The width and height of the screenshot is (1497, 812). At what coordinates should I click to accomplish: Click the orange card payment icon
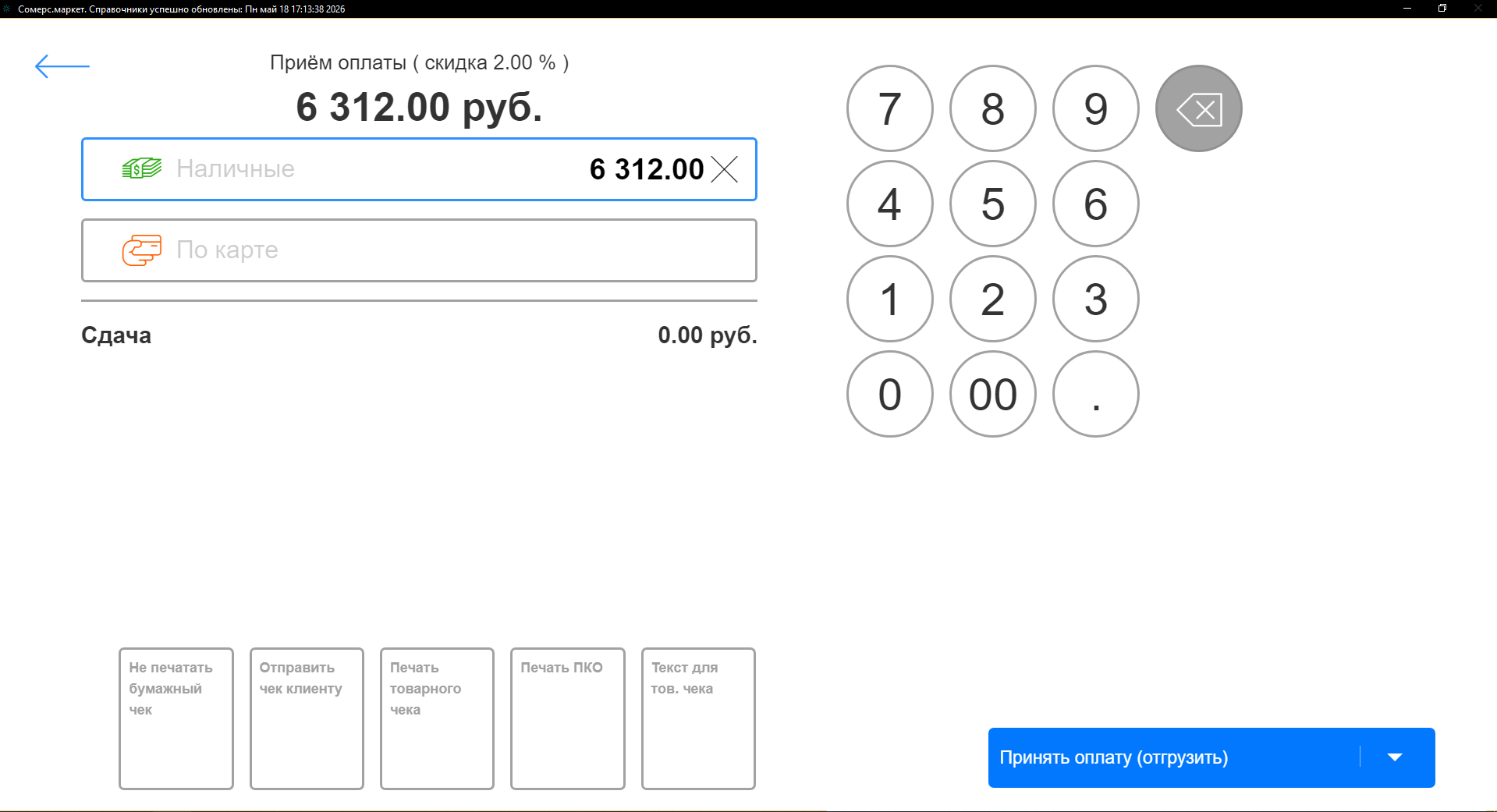click(x=142, y=250)
